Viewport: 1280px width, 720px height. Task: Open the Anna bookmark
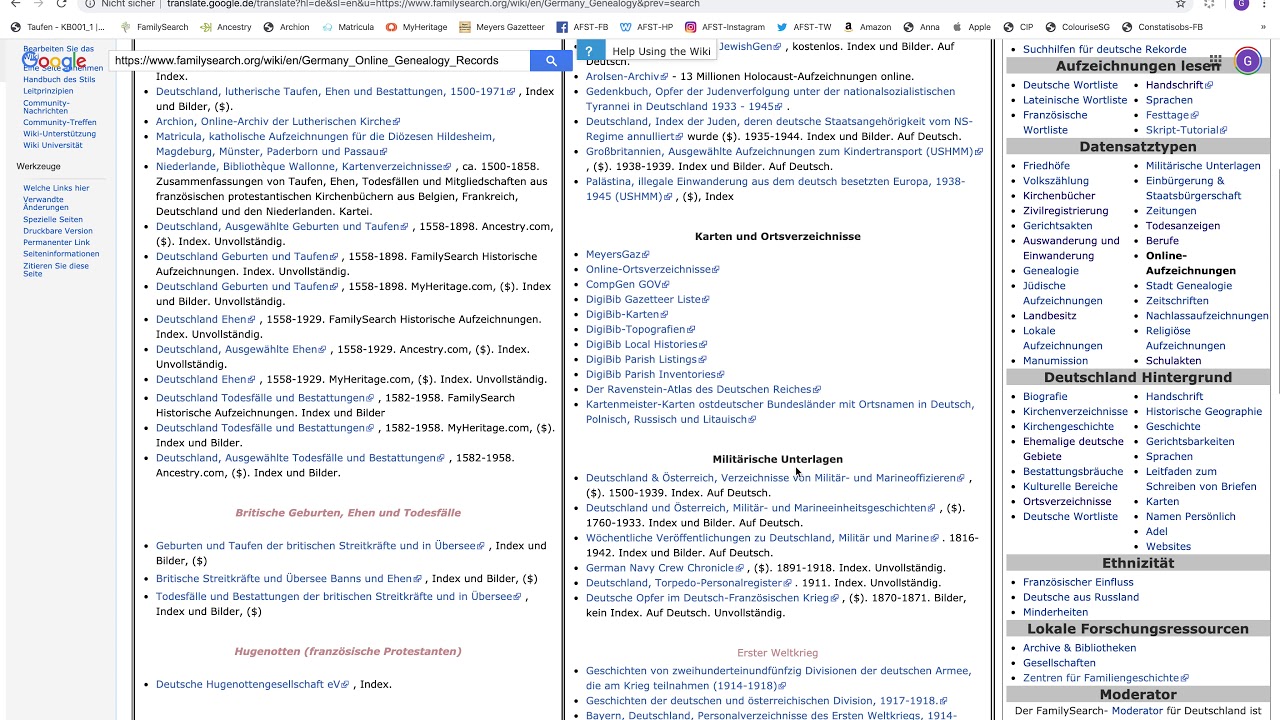tap(921, 27)
